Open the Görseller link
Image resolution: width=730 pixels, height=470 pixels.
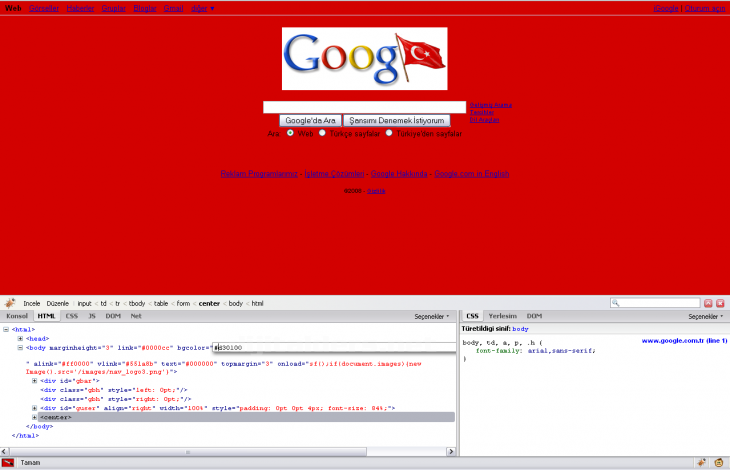click(44, 8)
